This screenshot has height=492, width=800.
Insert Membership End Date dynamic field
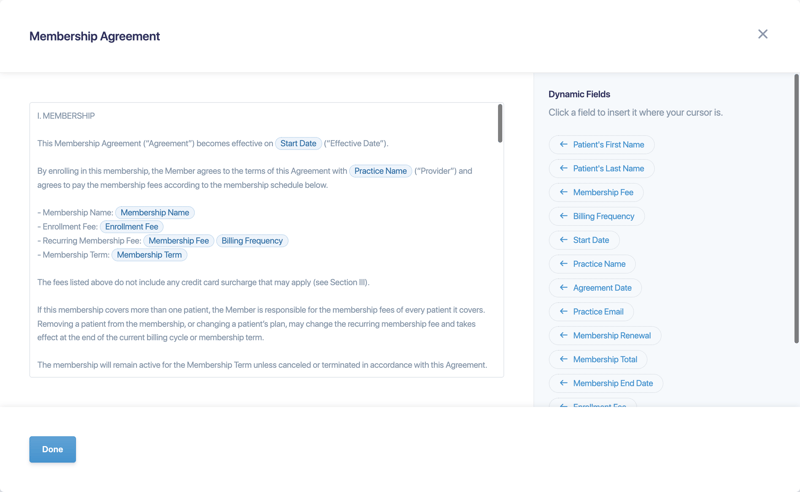pos(606,383)
